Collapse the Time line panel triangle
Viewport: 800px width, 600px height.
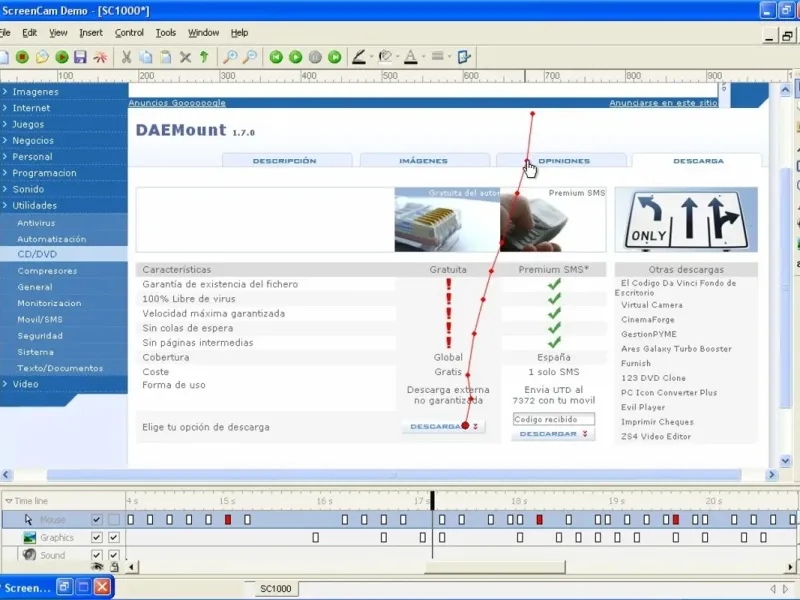pos(8,501)
